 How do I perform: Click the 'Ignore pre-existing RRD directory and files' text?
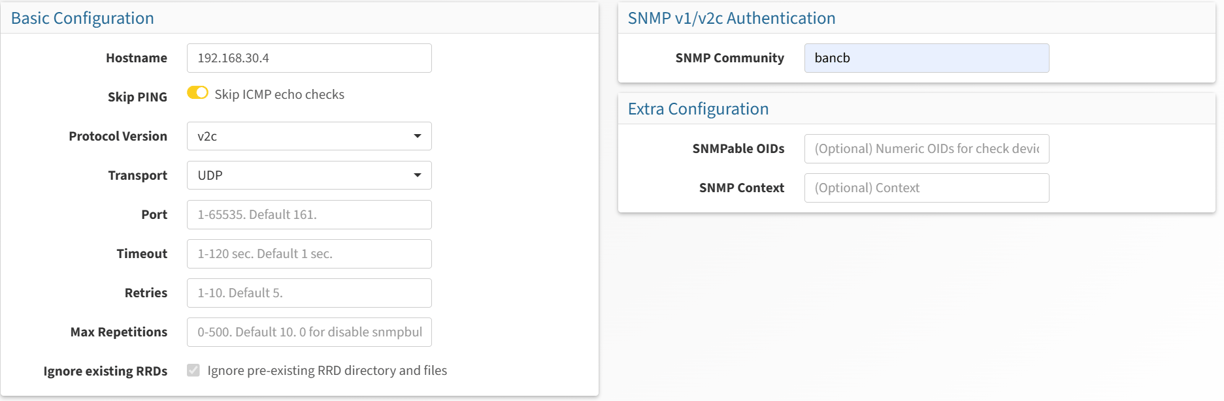pyautogui.click(x=327, y=370)
